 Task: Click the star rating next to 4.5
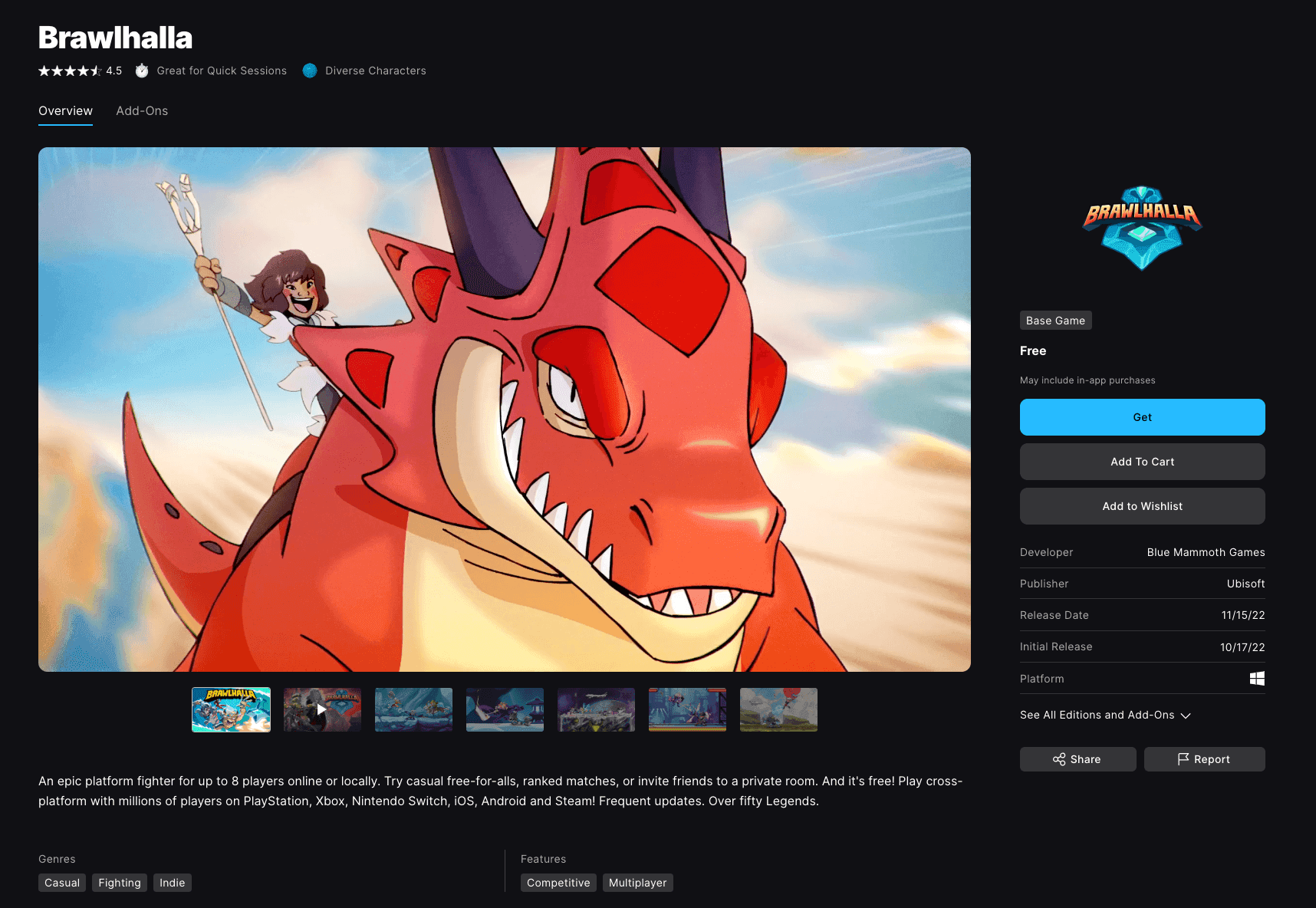tap(69, 70)
